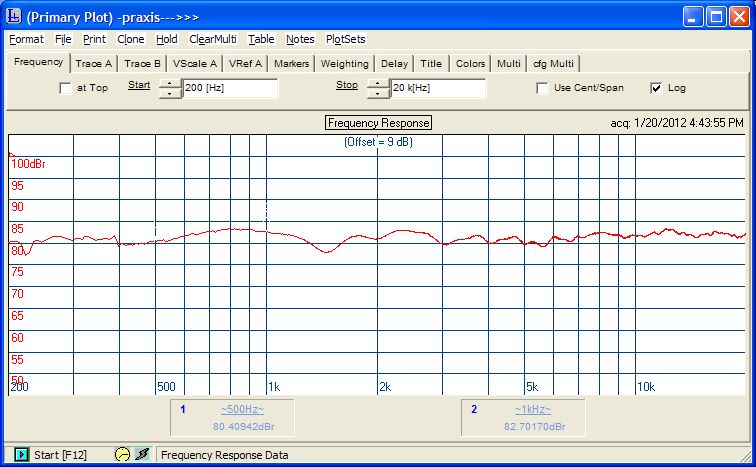Switch to the Trace B tab

click(142, 64)
